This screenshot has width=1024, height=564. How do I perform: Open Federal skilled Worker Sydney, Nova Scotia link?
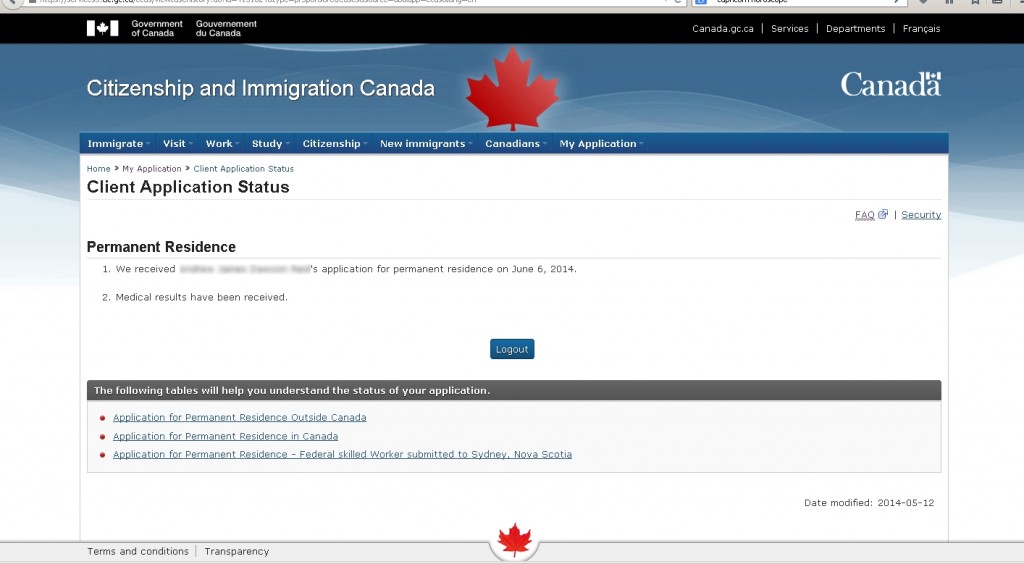(342, 454)
